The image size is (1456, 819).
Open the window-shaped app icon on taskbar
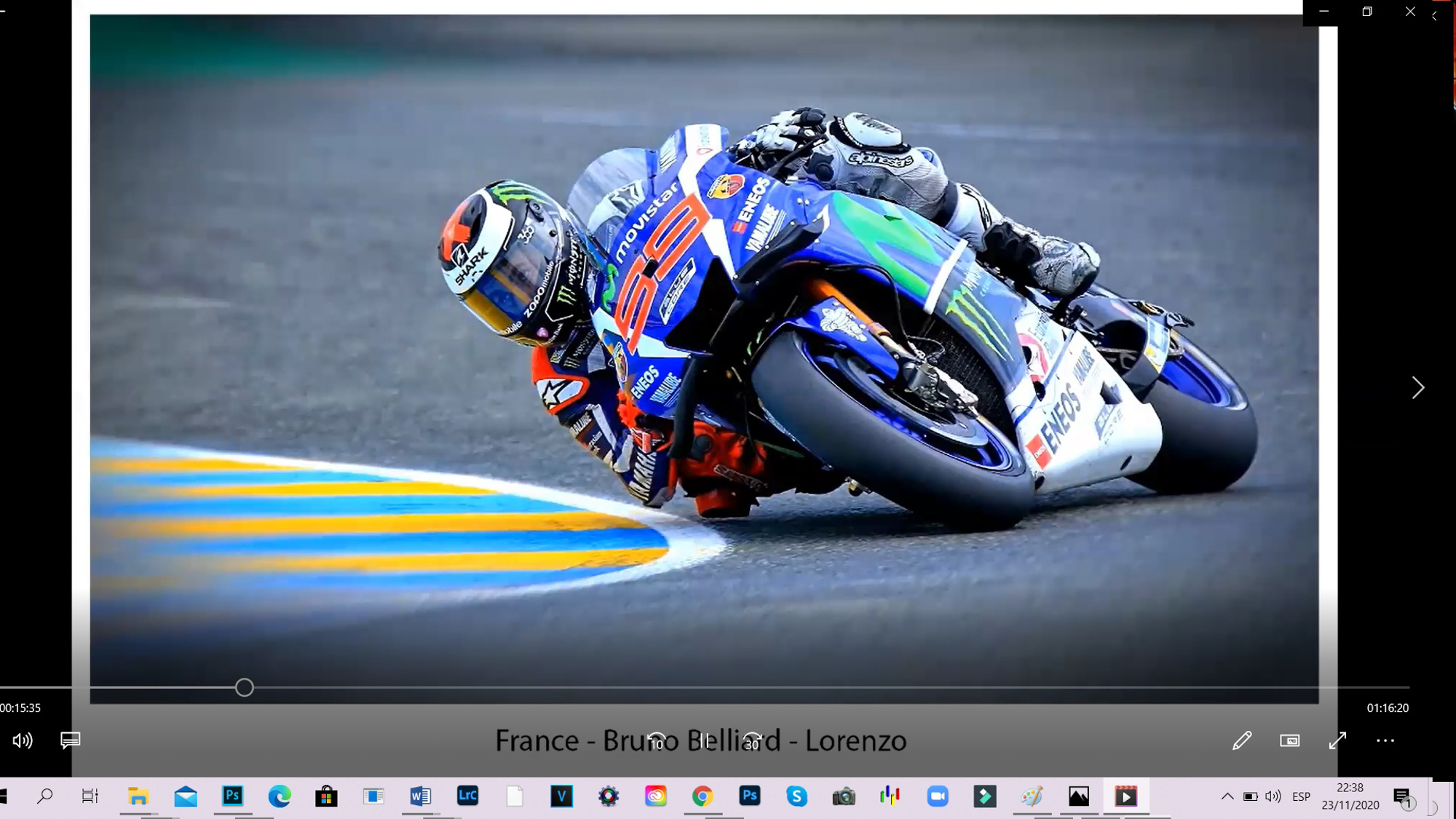point(373,796)
